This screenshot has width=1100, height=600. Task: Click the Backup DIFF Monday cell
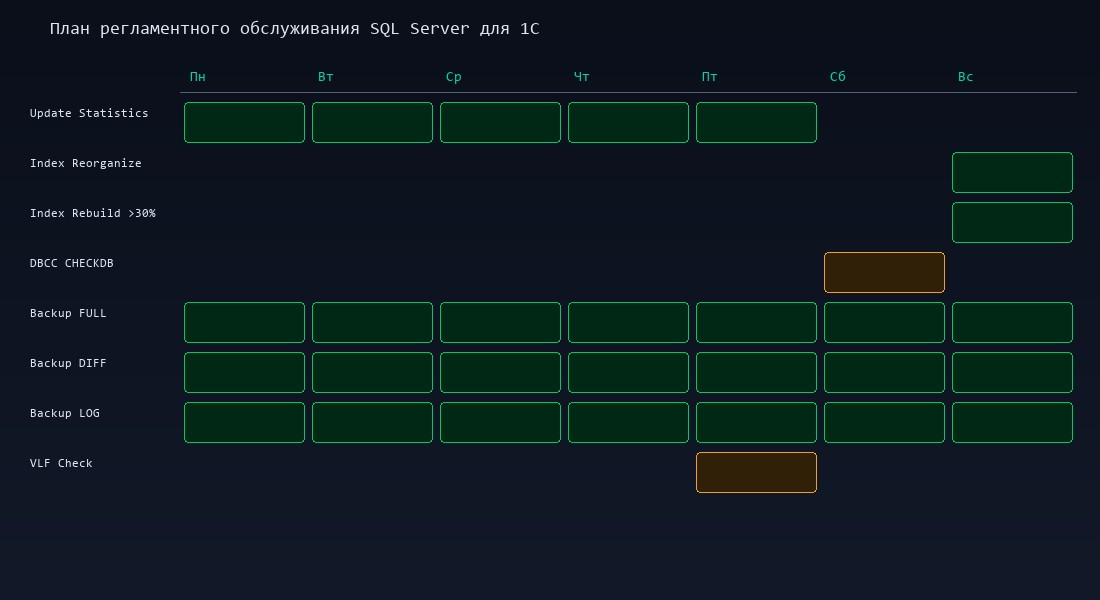point(244,372)
